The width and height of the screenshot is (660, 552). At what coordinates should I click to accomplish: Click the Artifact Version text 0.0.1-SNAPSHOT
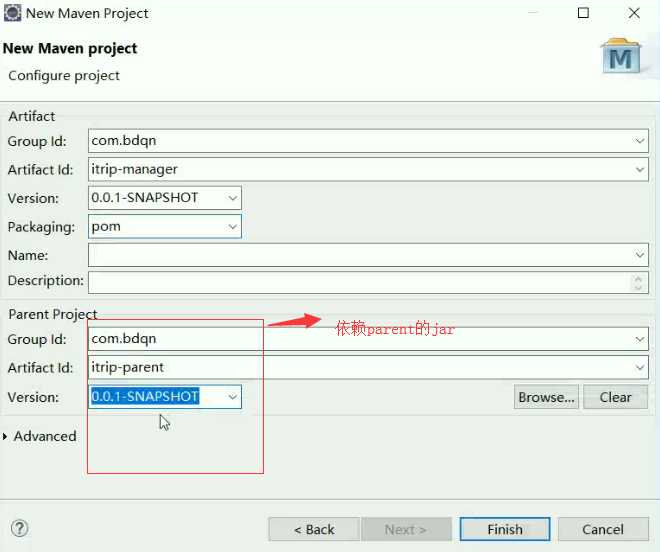tap(145, 197)
